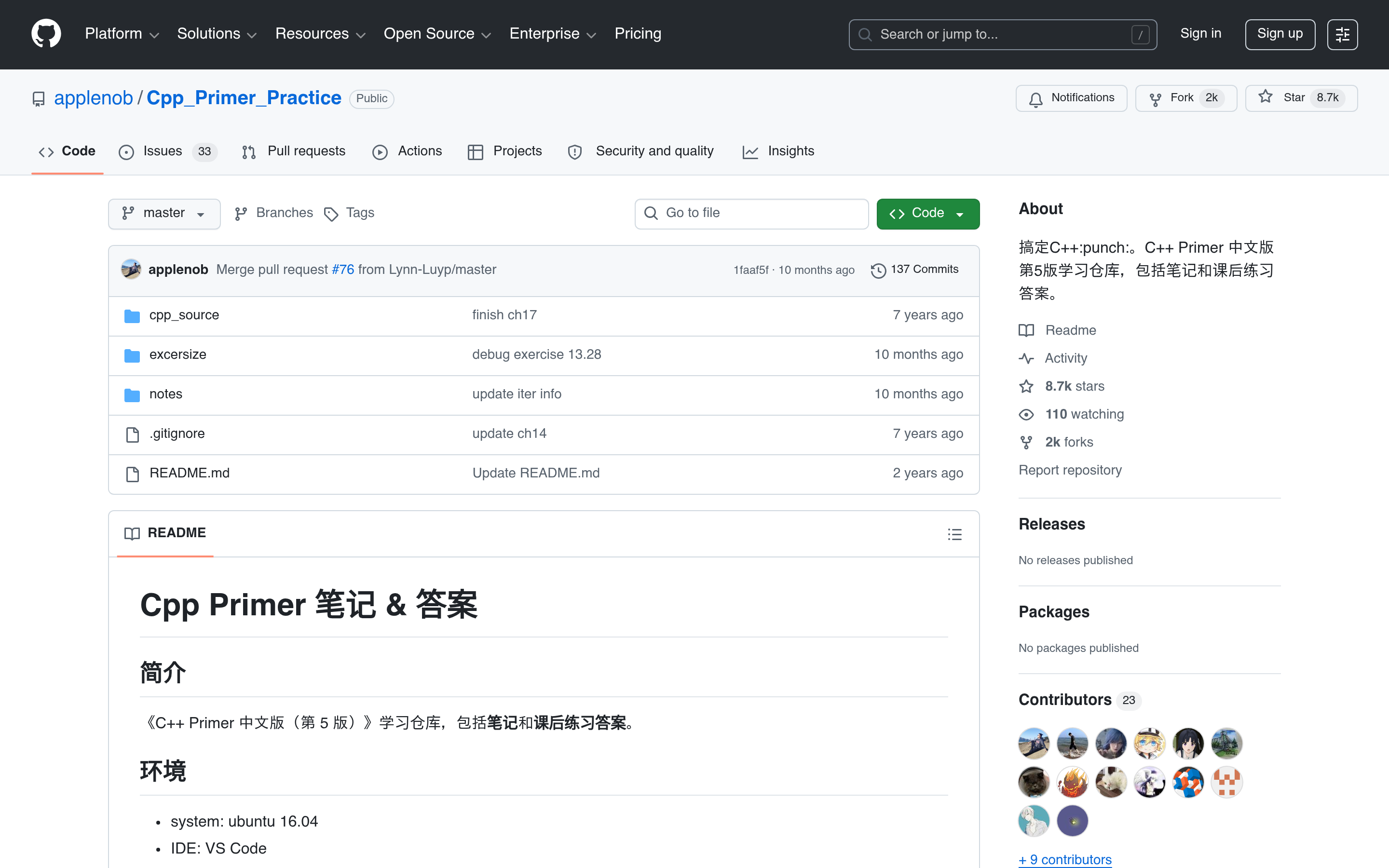Show + 9 contributors
Screen dimensions: 1389x868
(x=1065, y=859)
